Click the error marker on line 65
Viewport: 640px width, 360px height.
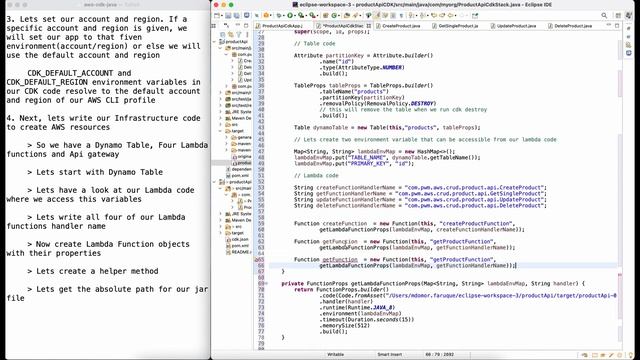(257, 260)
